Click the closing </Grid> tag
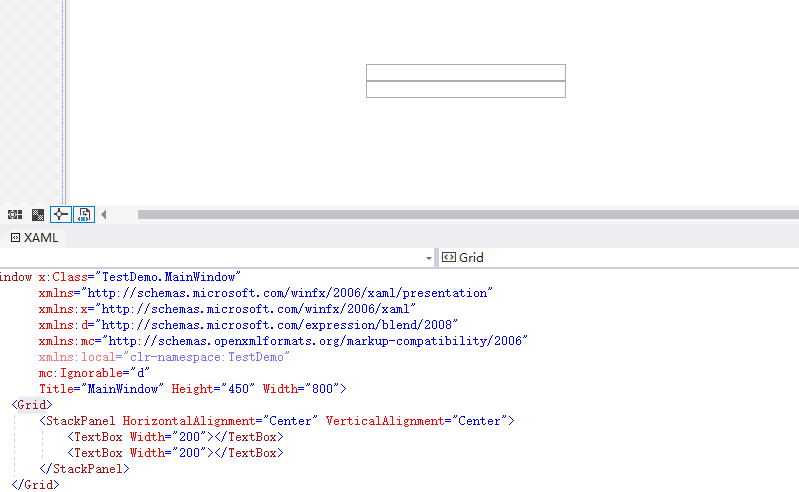 click(35, 485)
